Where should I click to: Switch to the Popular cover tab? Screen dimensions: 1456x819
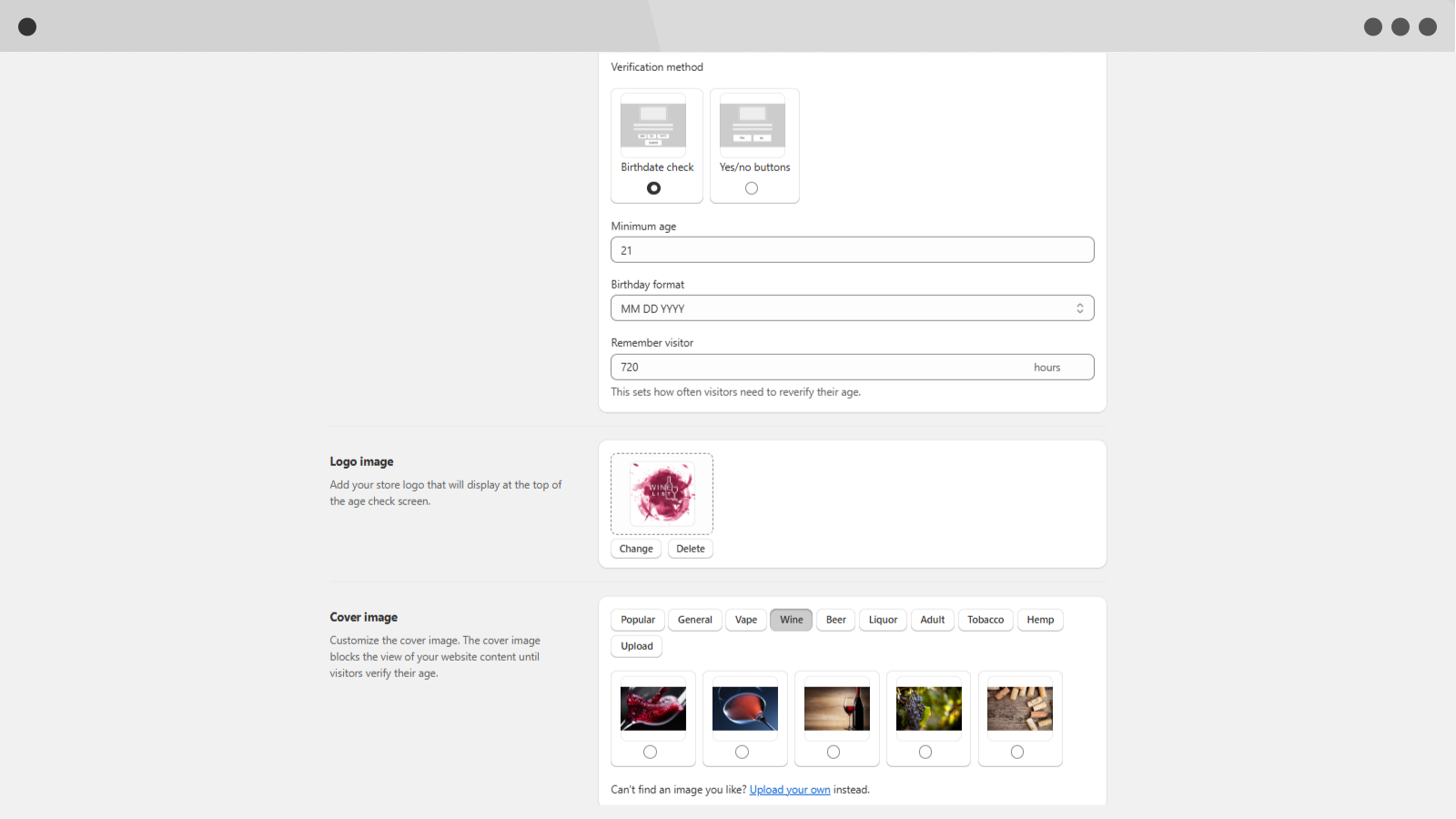(x=638, y=620)
